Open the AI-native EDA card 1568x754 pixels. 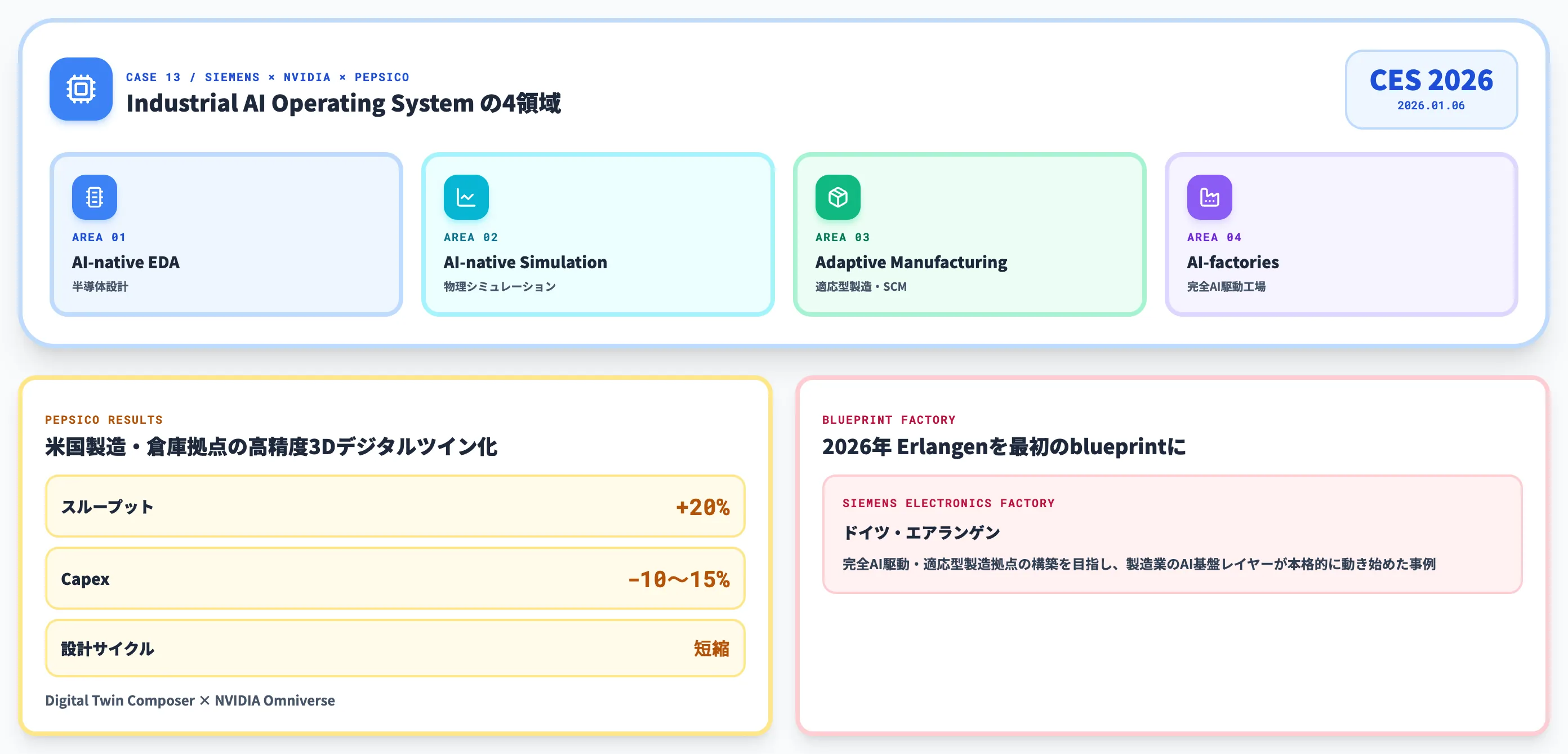[226, 234]
